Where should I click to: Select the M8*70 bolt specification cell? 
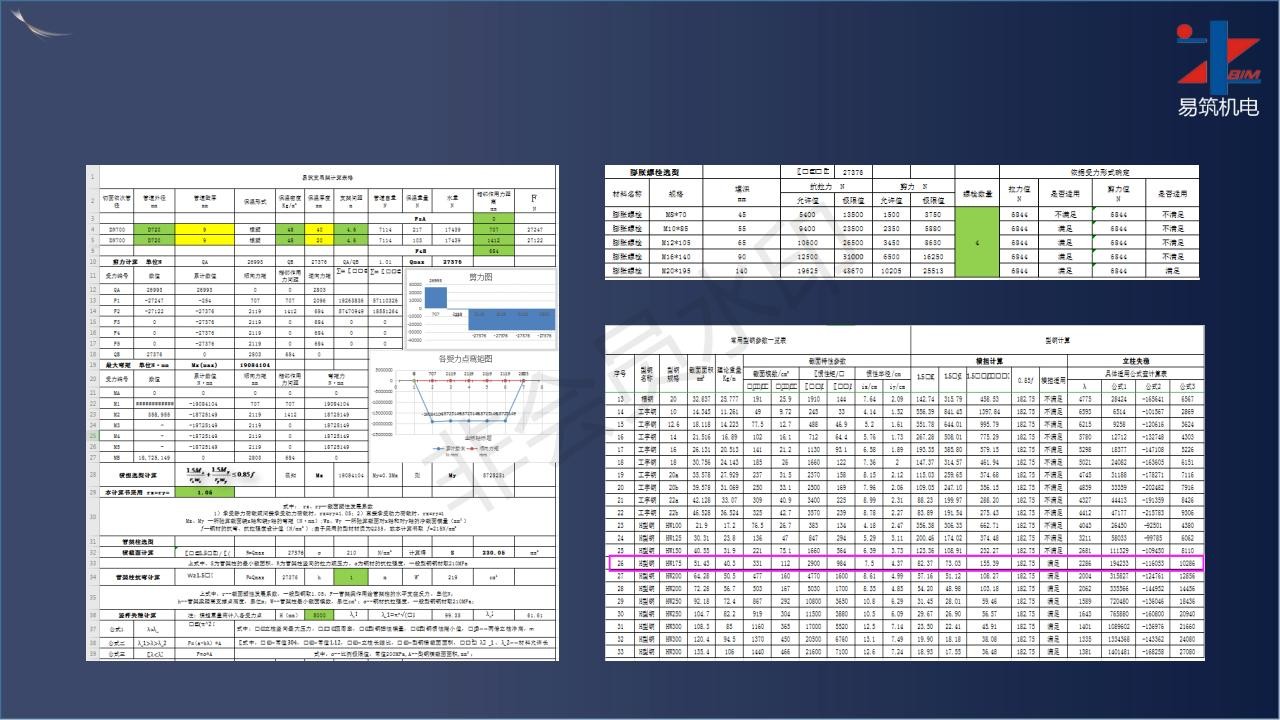[x=675, y=214]
